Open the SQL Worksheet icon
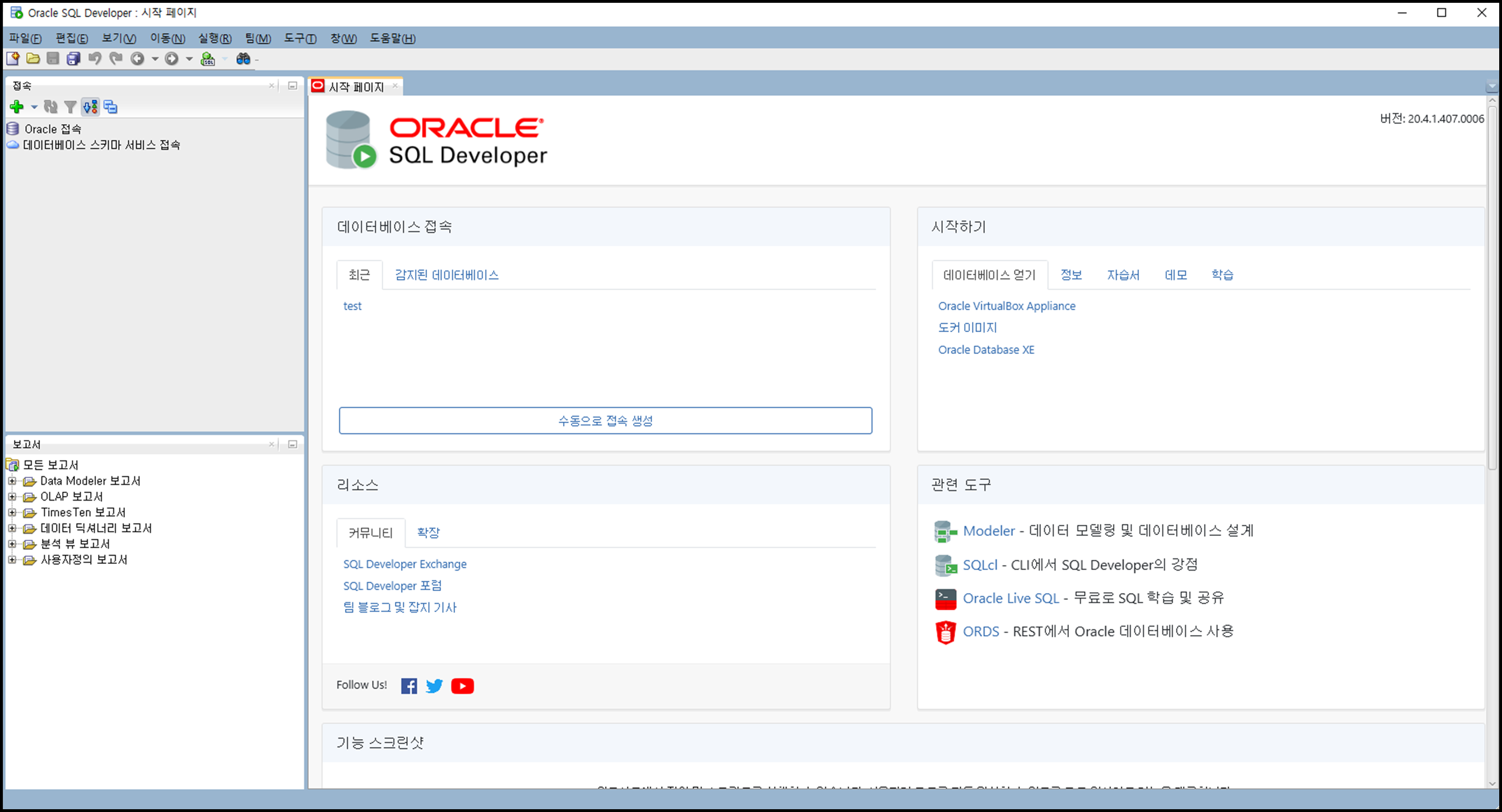This screenshot has width=1502, height=812. (208, 58)
